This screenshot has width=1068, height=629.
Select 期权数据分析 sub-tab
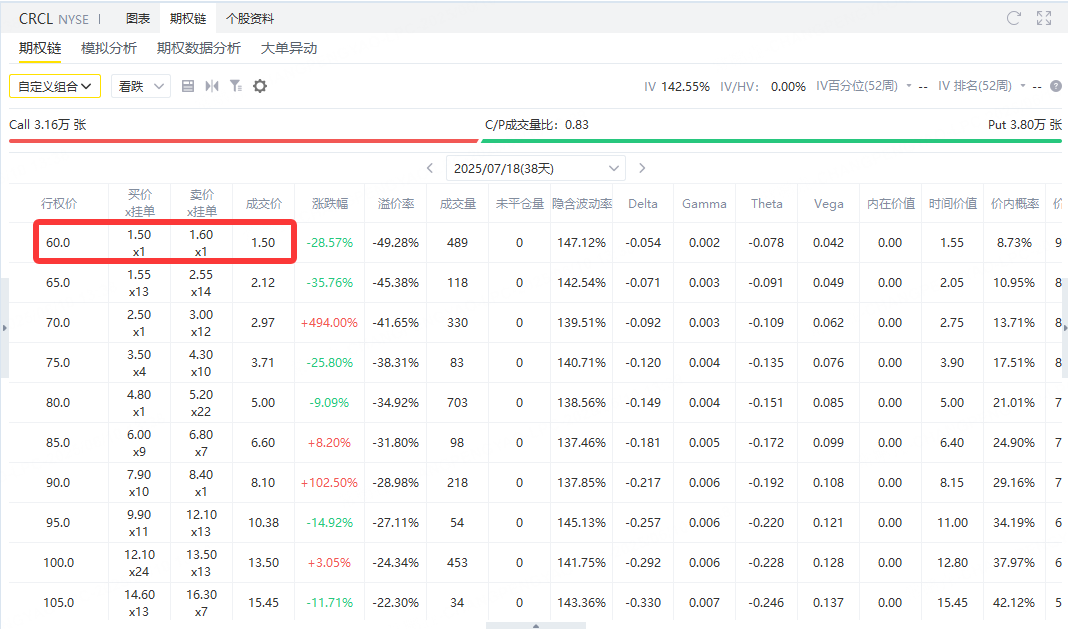pos(198,48)
